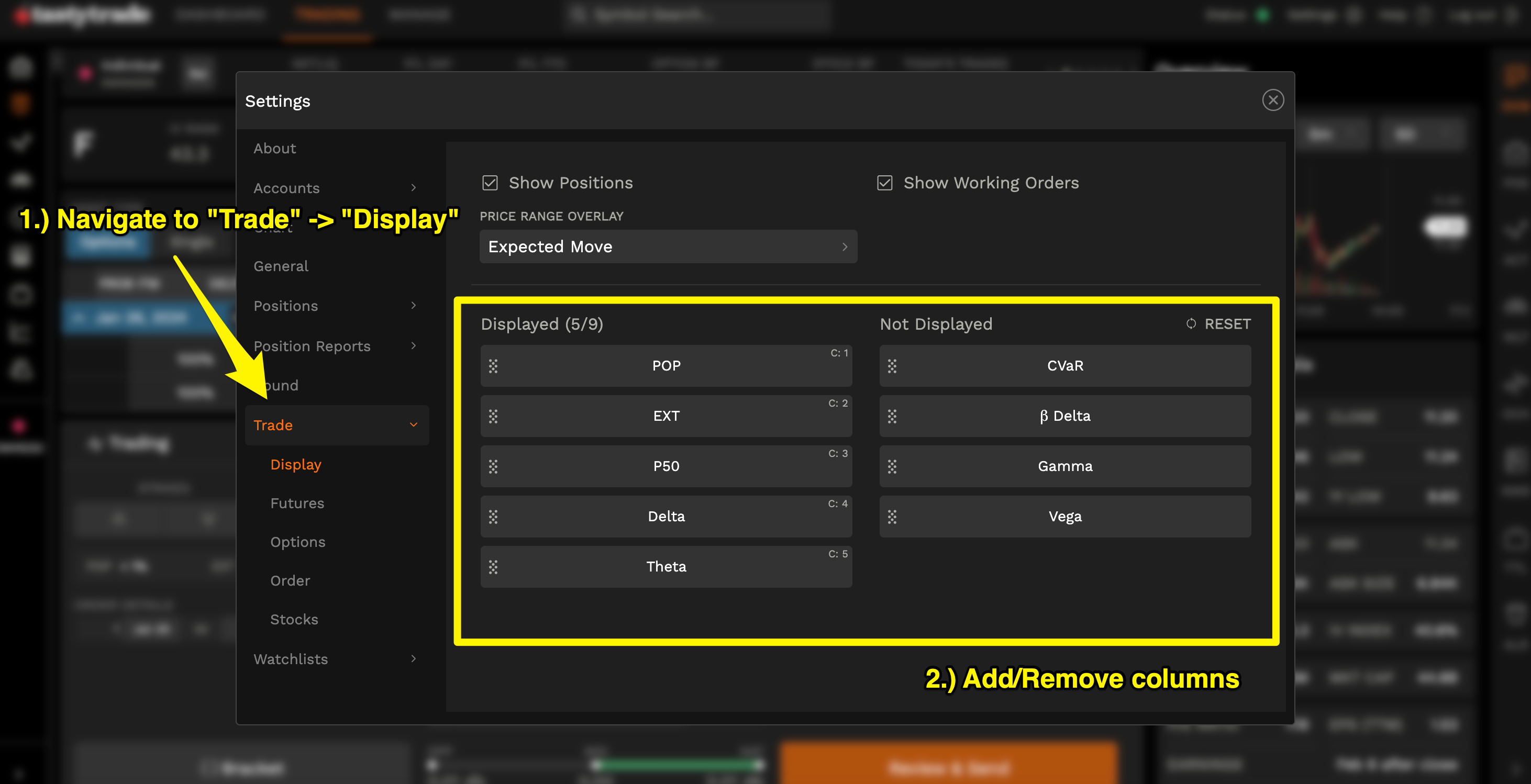Open the Expected Move overlay selector

pyautogui.click(x=668, y=247)
